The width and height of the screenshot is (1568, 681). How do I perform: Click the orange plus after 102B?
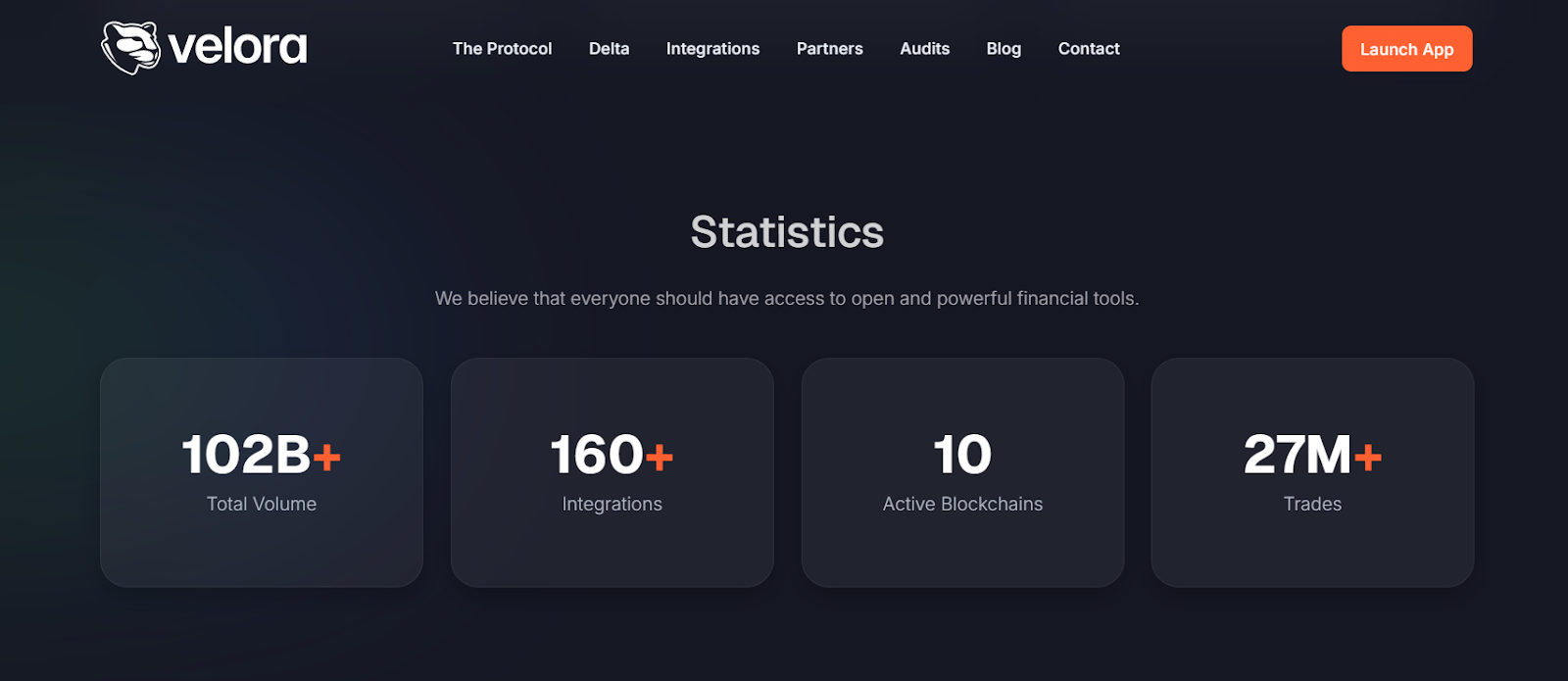[x=326, y=457]
